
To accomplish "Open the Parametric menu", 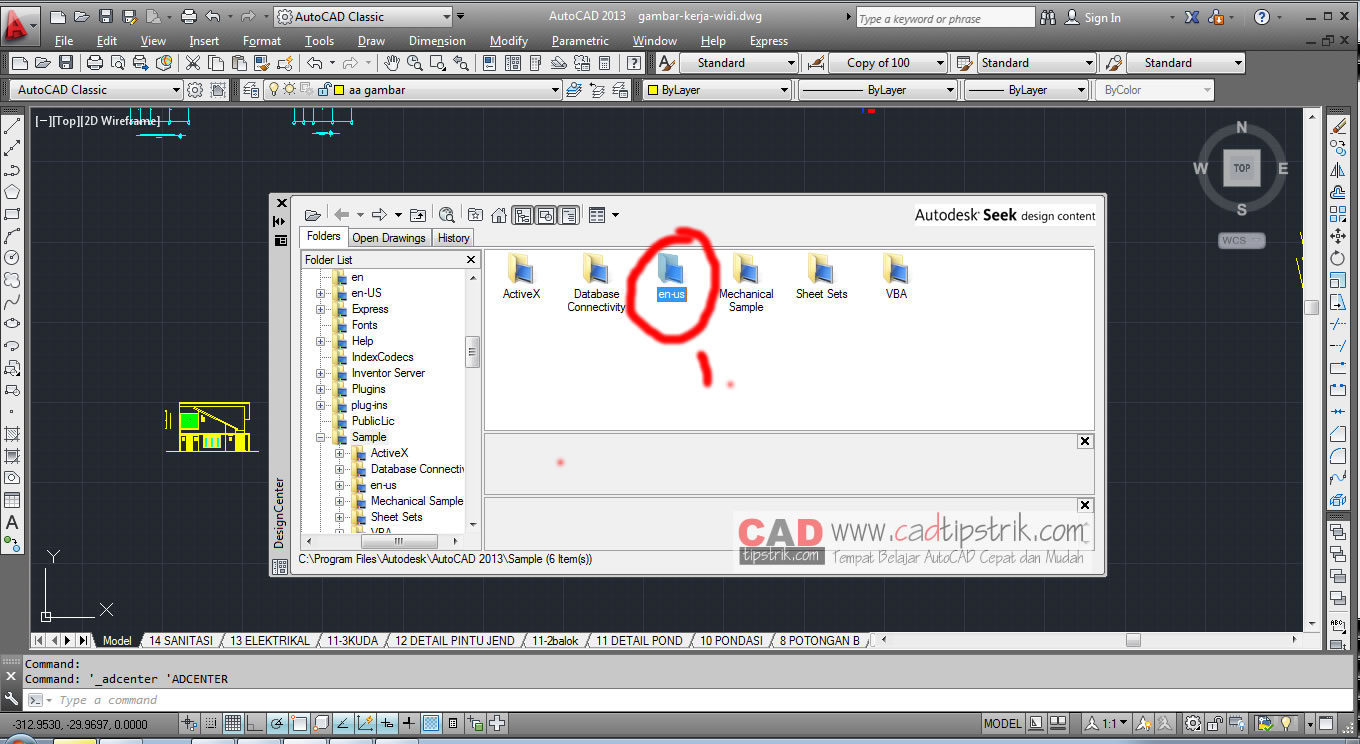I will pos(580,41).
